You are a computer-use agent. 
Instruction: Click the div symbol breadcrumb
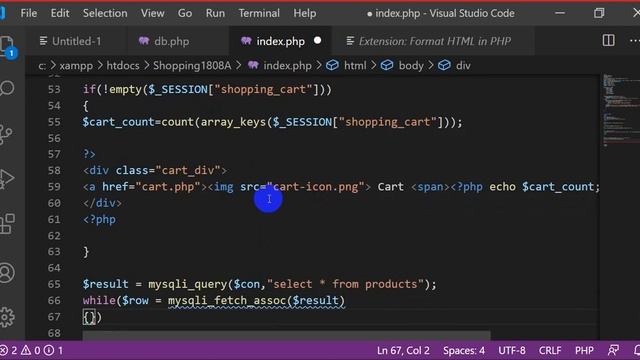pyautogui.click(x=454, y=65)
